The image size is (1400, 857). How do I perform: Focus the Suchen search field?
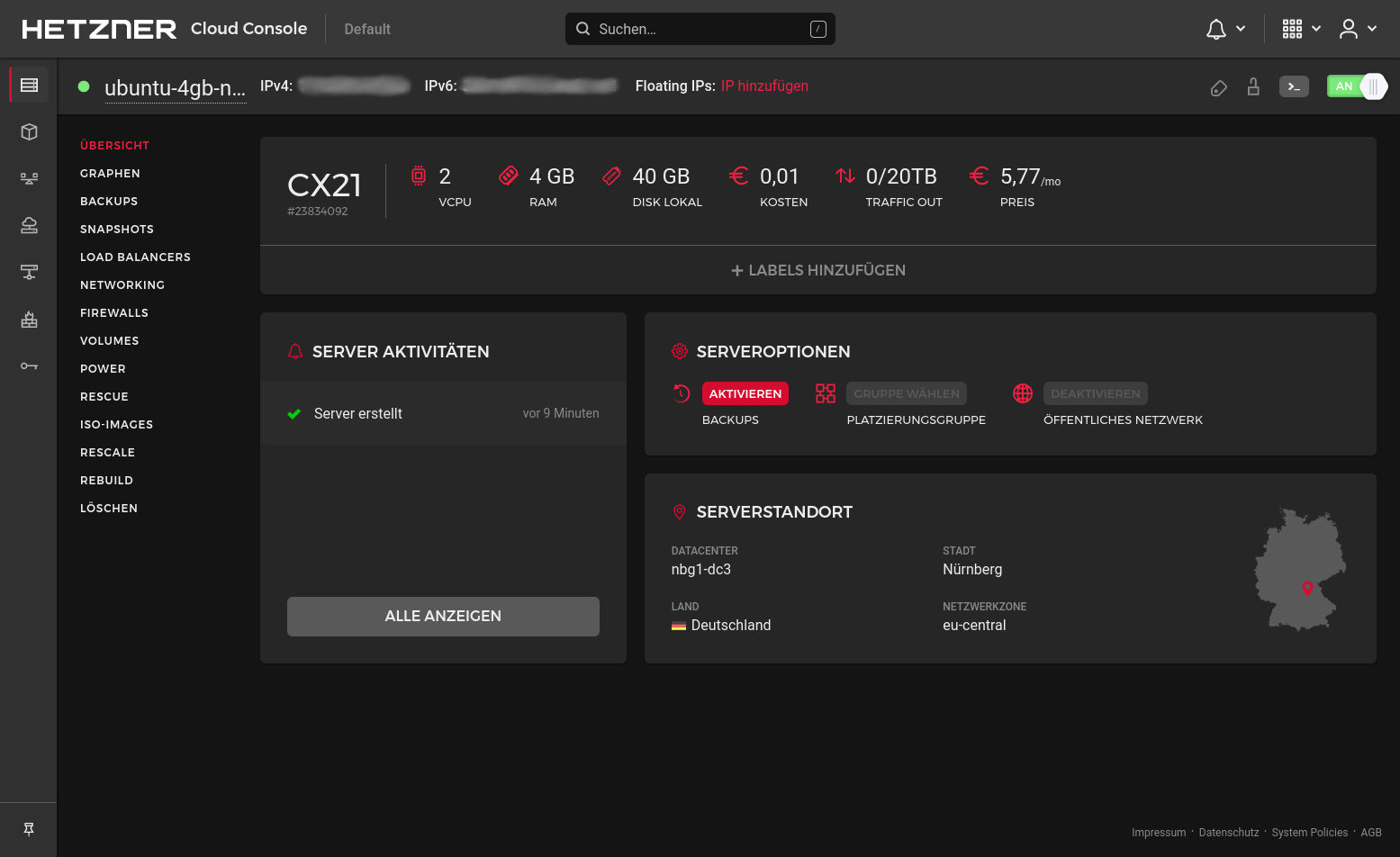point(700,29)
